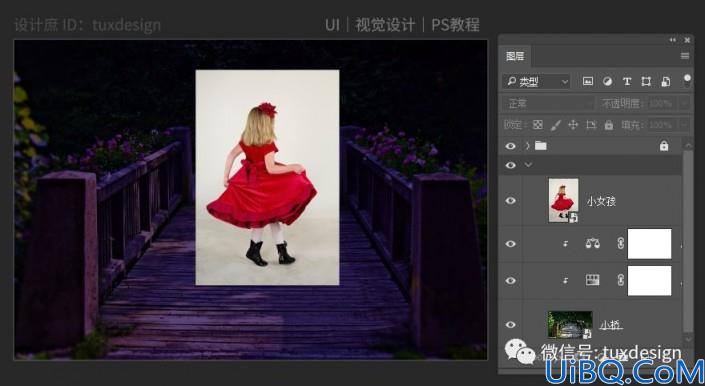The image size is (705, 386).
Task: Click the color balance scales icon
Action: [x=593, y=244]
